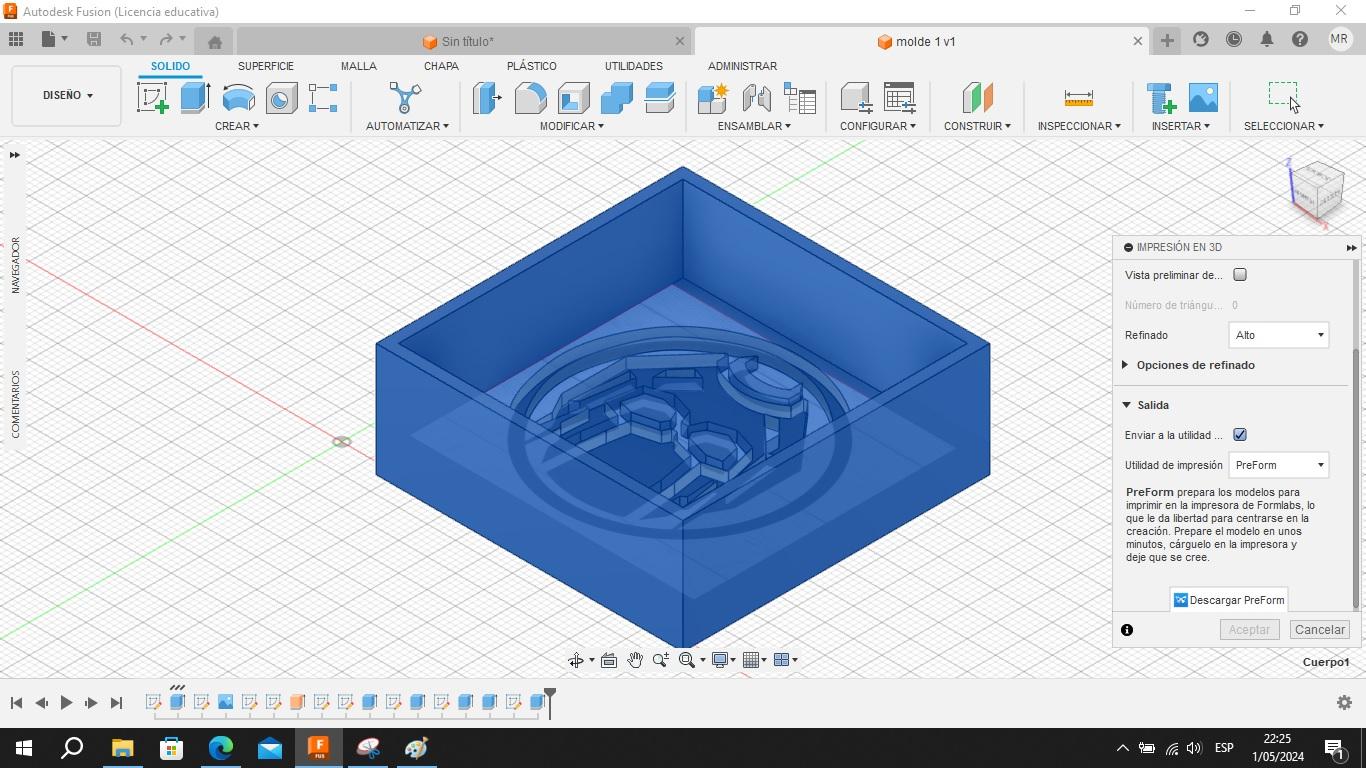Viewport: 1366px width, 768px height.
Task: Play the timeline history
Action: click(x=66, y=703)
